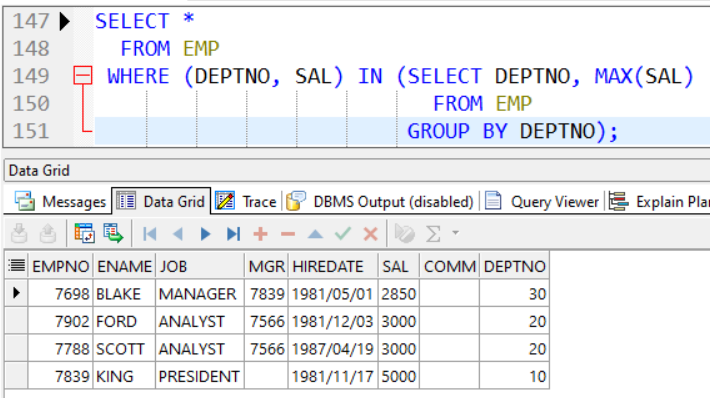
Task: Place cursor on GROUP BY DEPTNO line
Action: pos(402,131)
